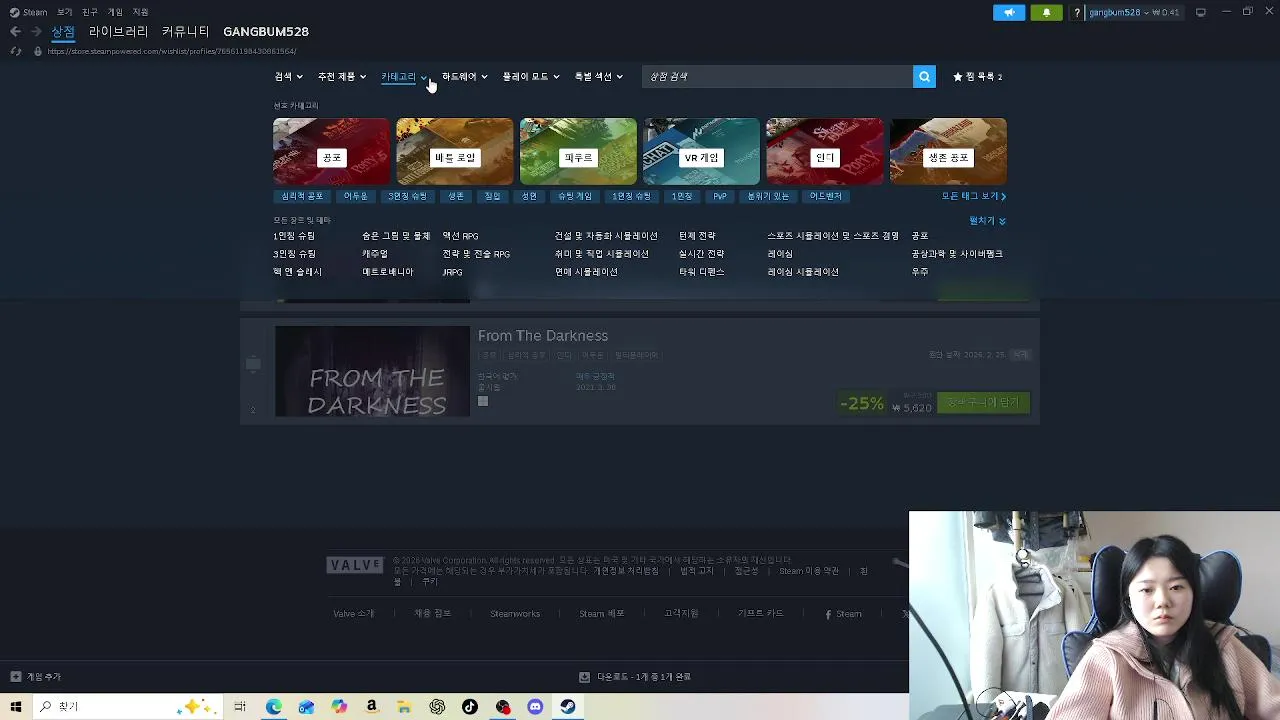Open Discord from the taskbar

(535, 707)
